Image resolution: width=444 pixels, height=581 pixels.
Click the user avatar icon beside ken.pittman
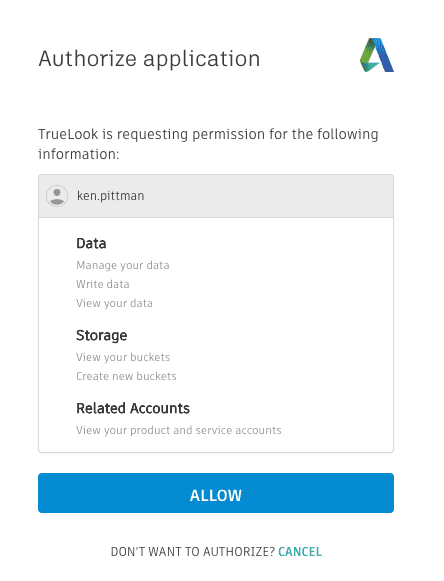tap(57, 196)
